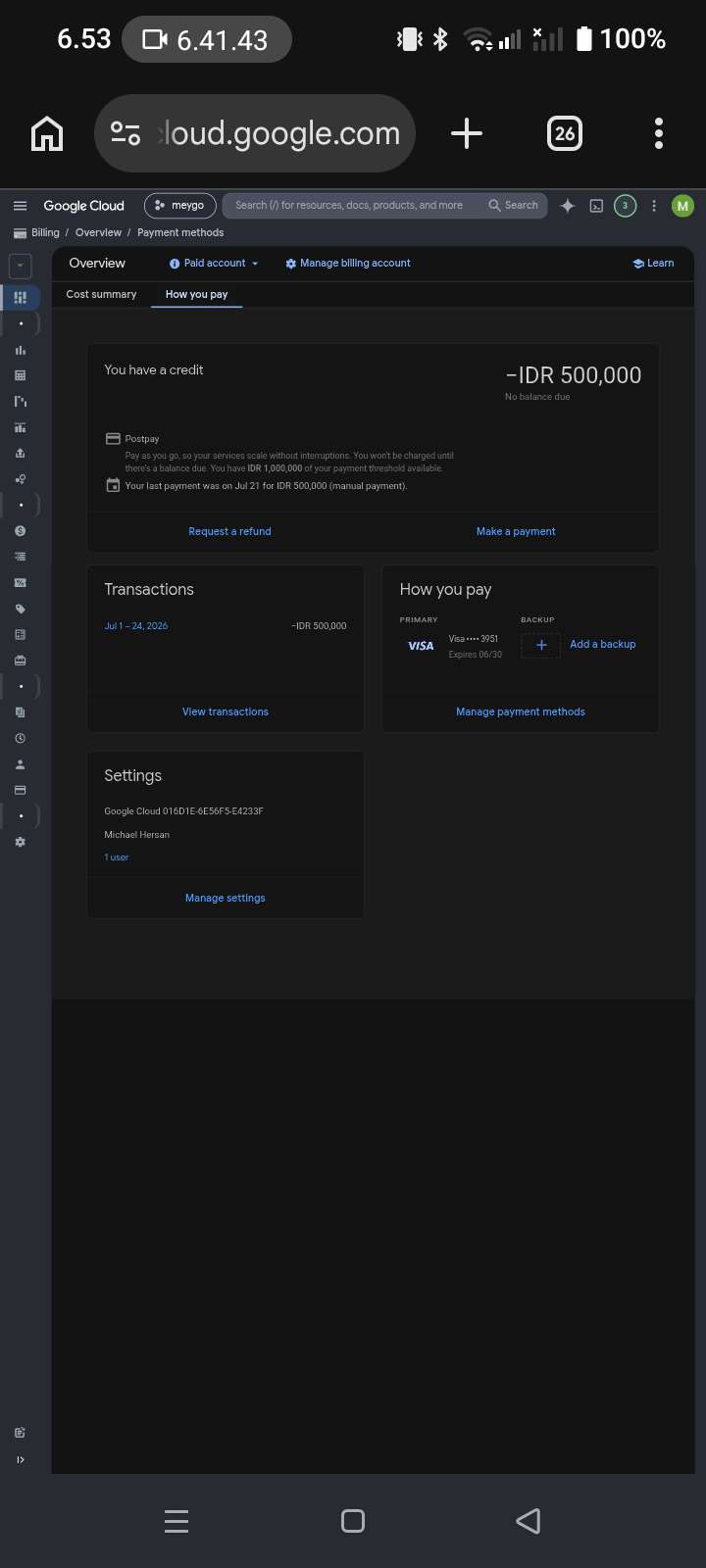Image resolution: width=706 pixels, height=1568 pixels.
Task: Show the 26 open browser tabs
Action: 565,133
